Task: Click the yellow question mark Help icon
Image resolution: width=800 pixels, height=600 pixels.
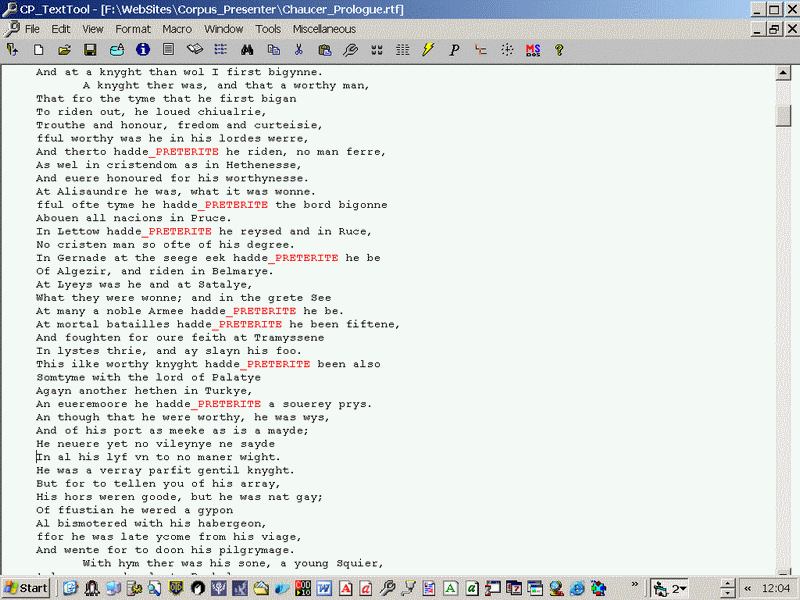Action: [559, 49]
